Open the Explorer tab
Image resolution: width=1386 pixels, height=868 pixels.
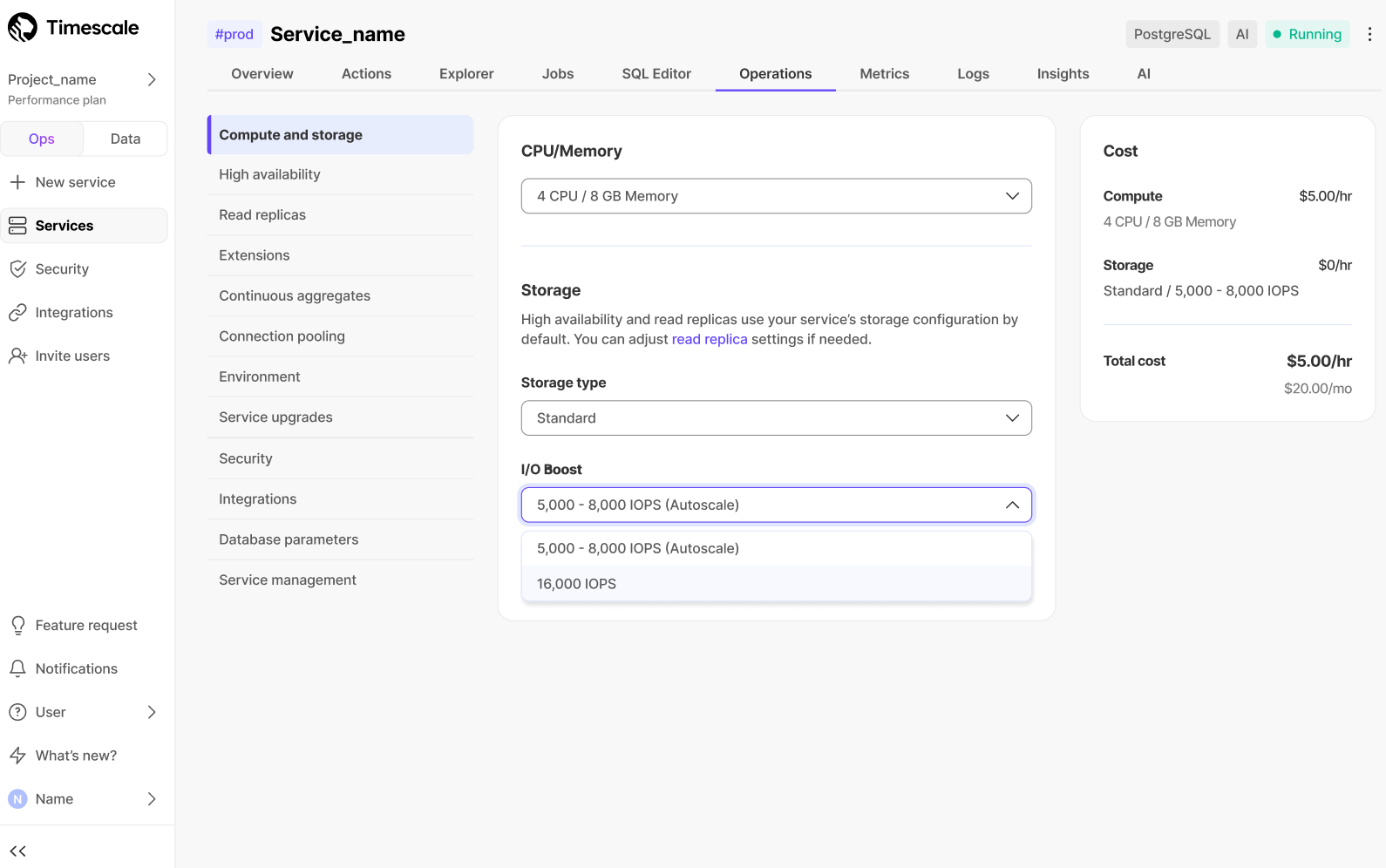click(x=466, y=74)
